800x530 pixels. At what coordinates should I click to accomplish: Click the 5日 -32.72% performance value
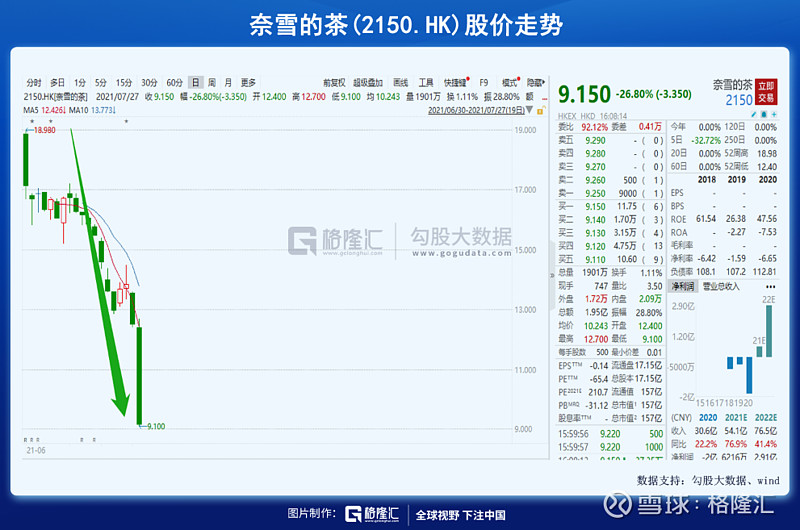[706, 140]
